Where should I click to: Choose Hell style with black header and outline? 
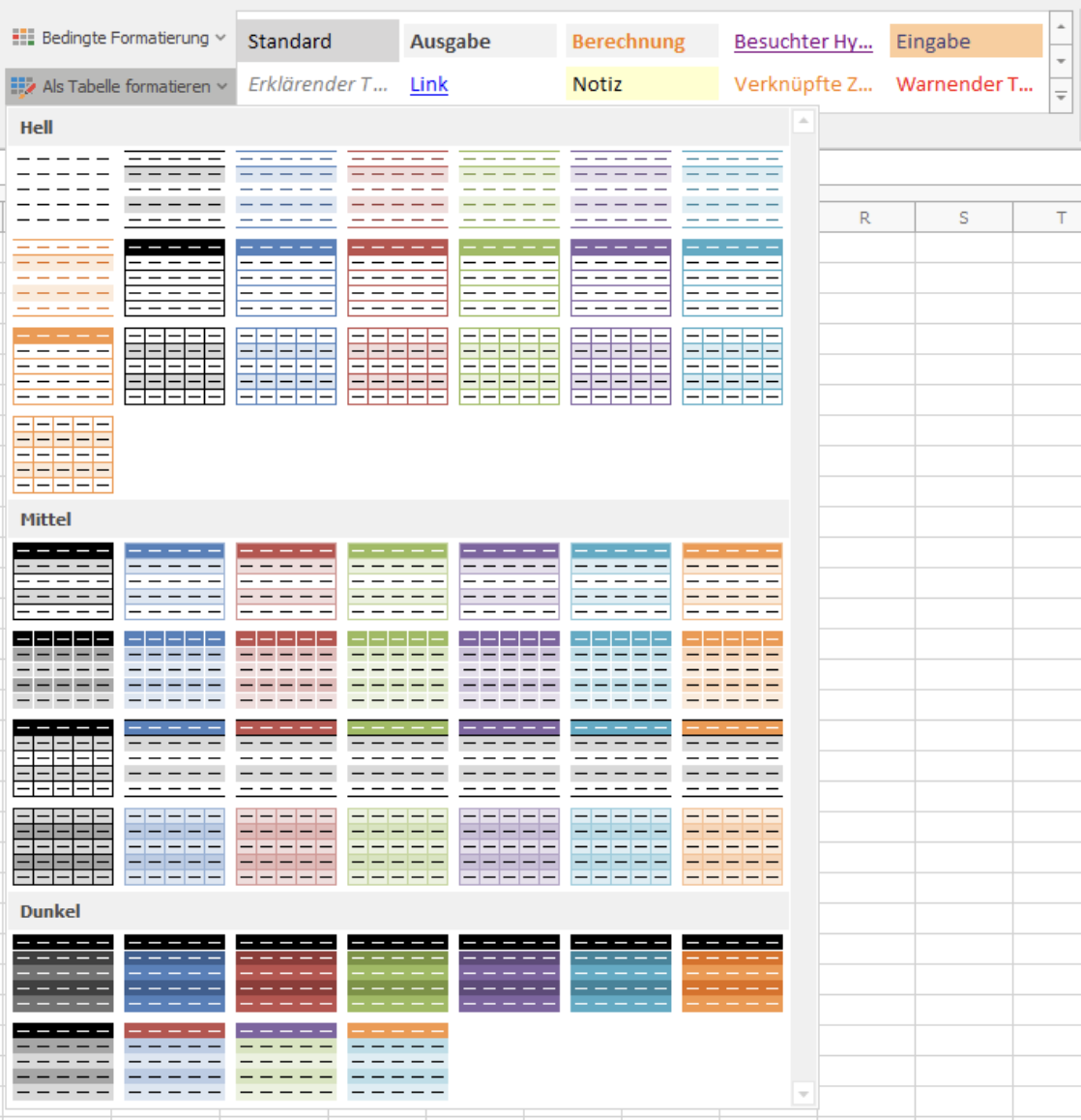(174, 278)
